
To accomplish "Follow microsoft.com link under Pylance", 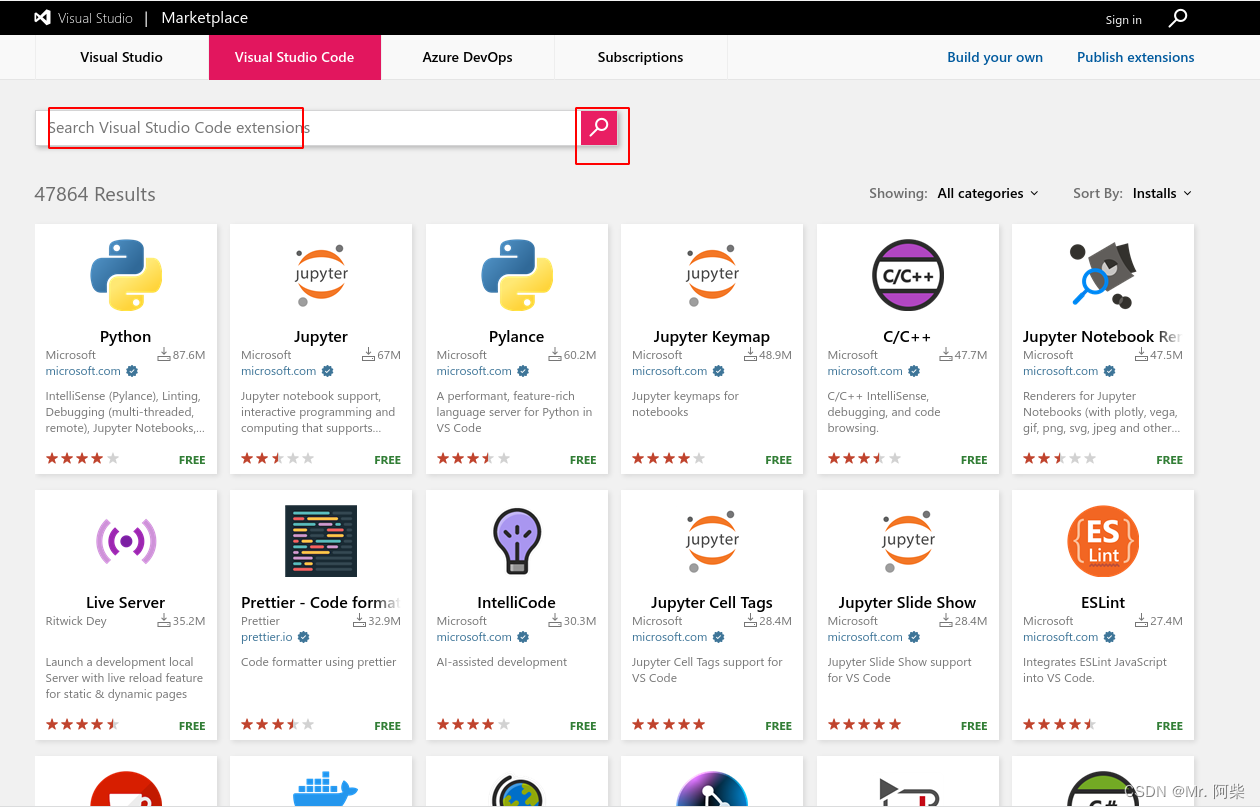I will click(474, 371).
